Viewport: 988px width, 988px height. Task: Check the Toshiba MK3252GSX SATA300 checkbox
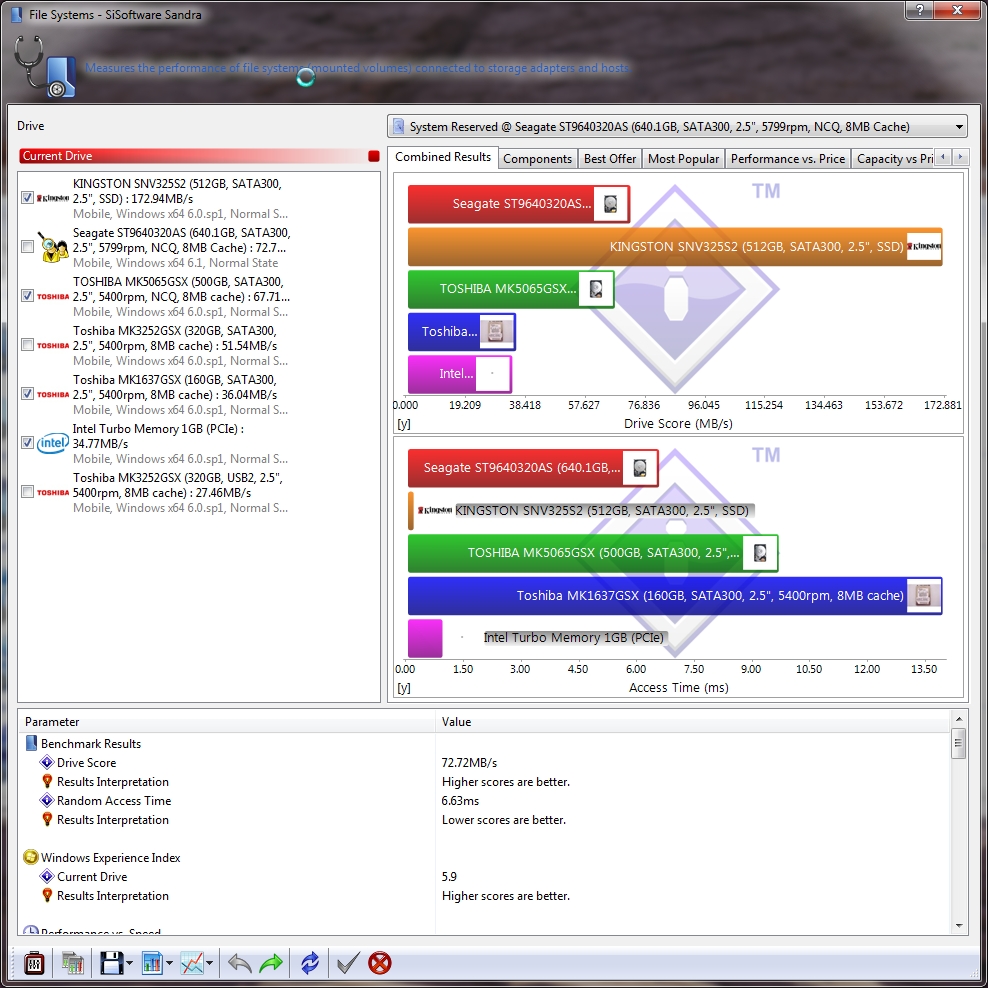click(27, 345)
